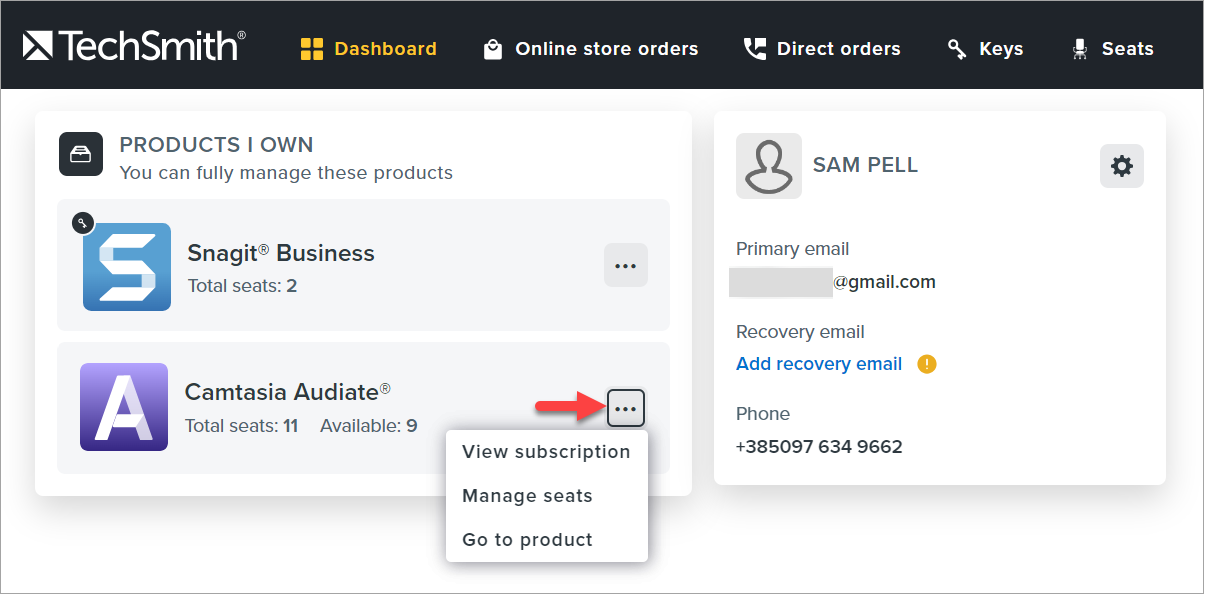Open Snagit Business three-dot options menu
The image size is (1205, 595).
(626, 265)
